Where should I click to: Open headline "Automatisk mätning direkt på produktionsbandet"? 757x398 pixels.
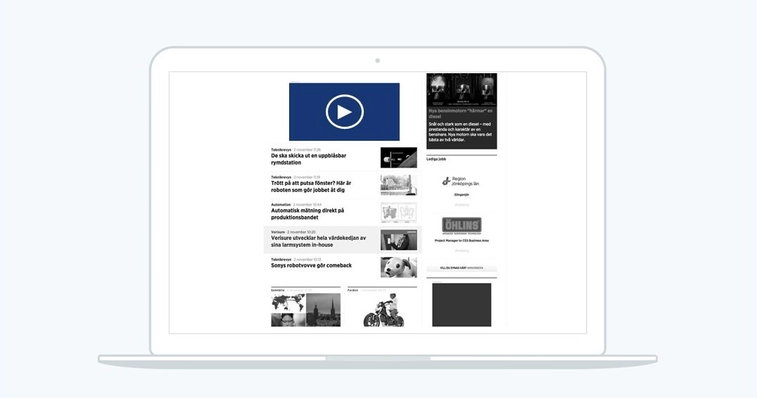point(308,214)
